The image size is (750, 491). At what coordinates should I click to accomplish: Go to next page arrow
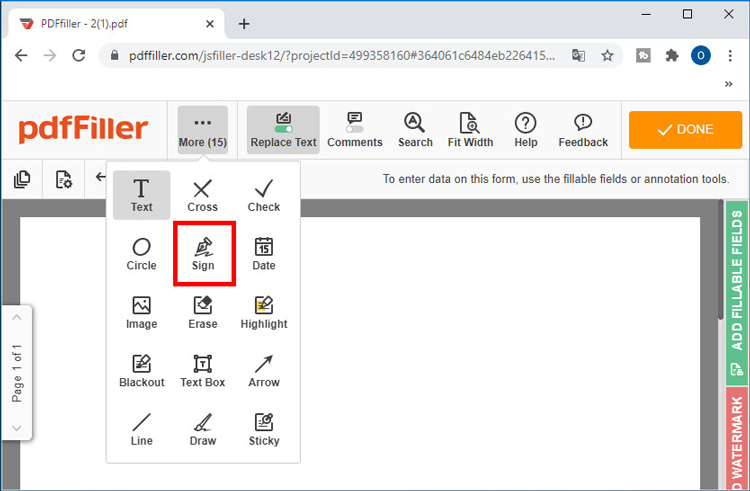tap(17, 428)
